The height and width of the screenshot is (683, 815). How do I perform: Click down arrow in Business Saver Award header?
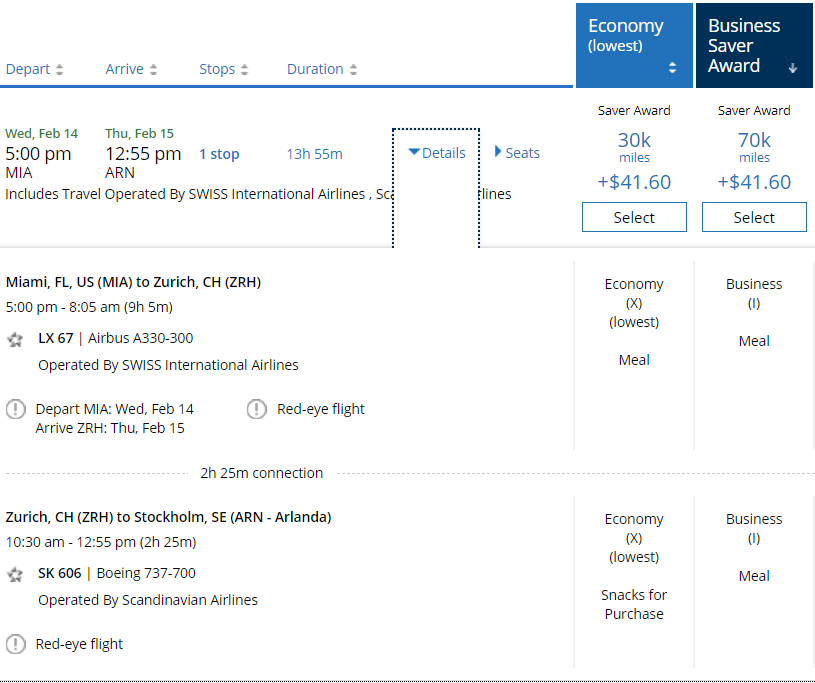pyautogui.click(x=793, y=68)
